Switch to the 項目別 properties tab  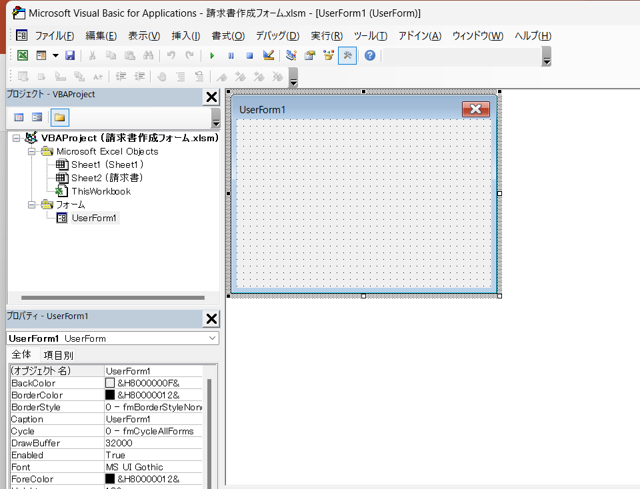pyautogui.click(x=58, y=355)
